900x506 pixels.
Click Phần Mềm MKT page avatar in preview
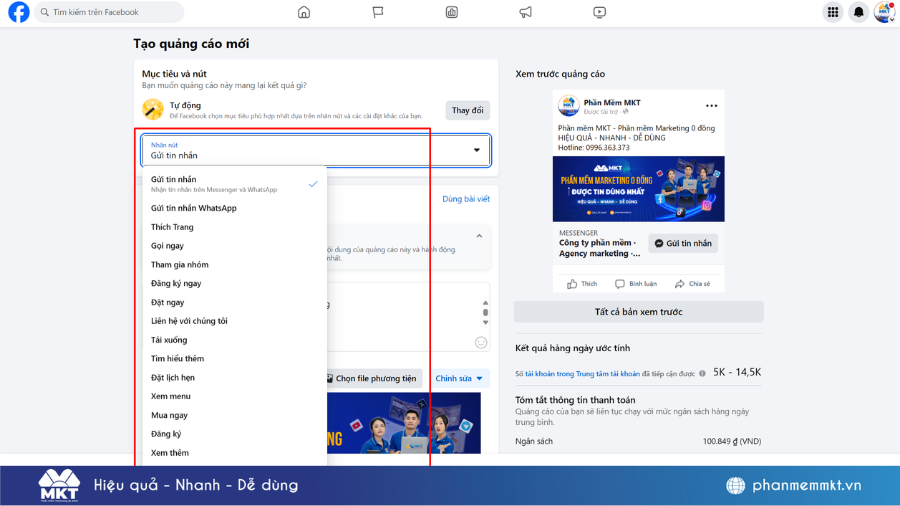pyautogui.click(x=568, y=106)
